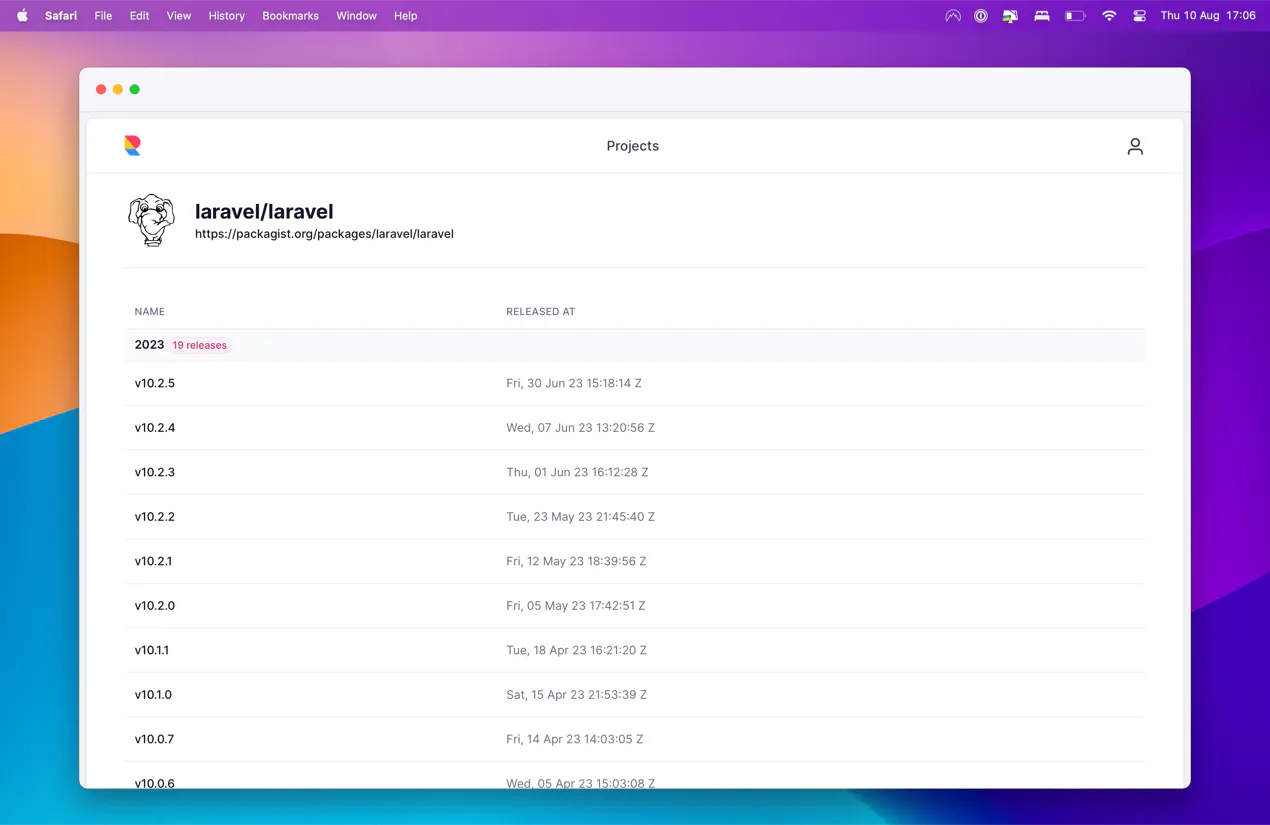This screenshot has width=1270, height=825.
Task: Open the View menu
Action: pyautogui.click(x=179, y=16)
